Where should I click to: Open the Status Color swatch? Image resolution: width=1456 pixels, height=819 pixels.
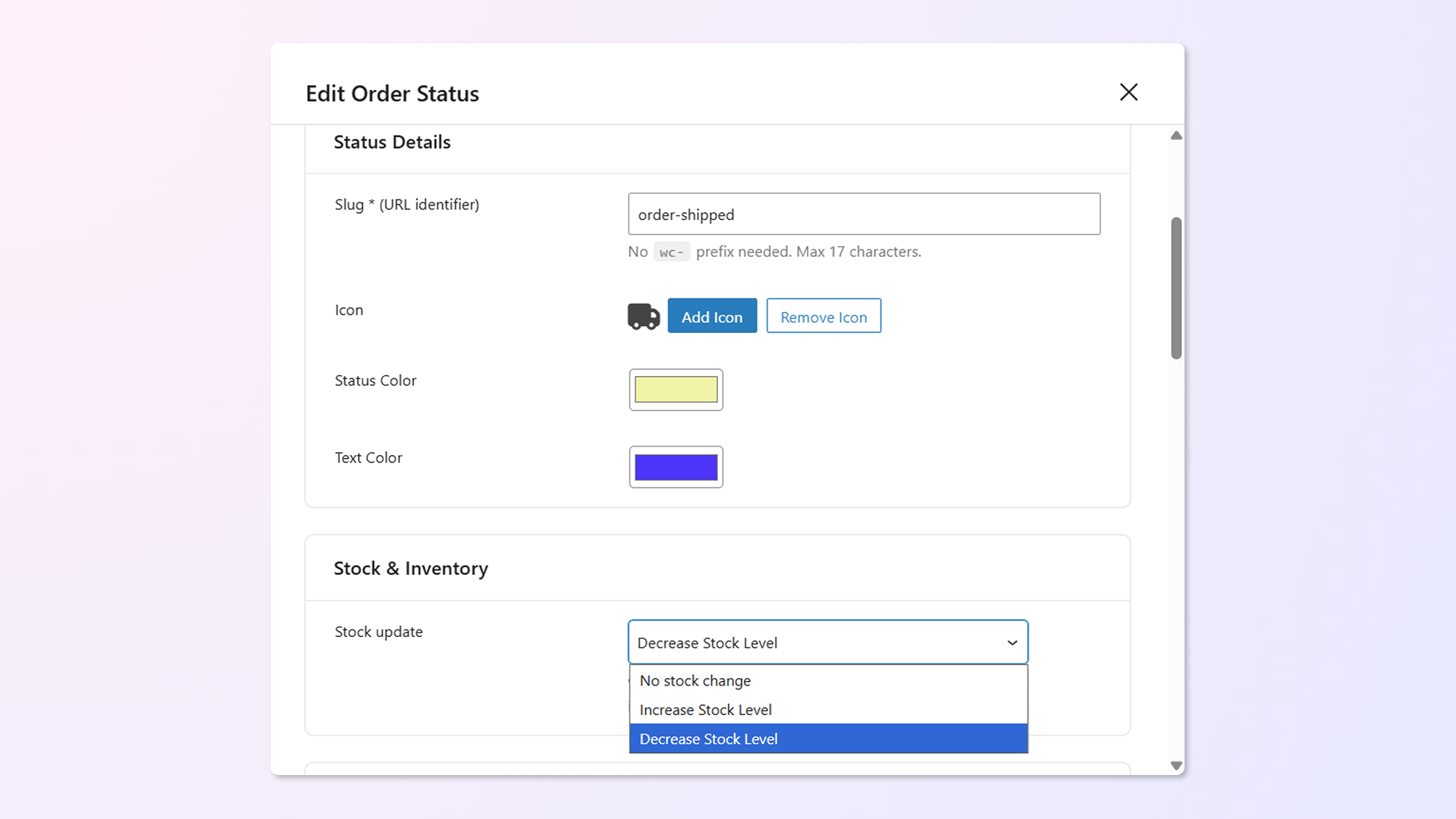[x=676, y=390]
